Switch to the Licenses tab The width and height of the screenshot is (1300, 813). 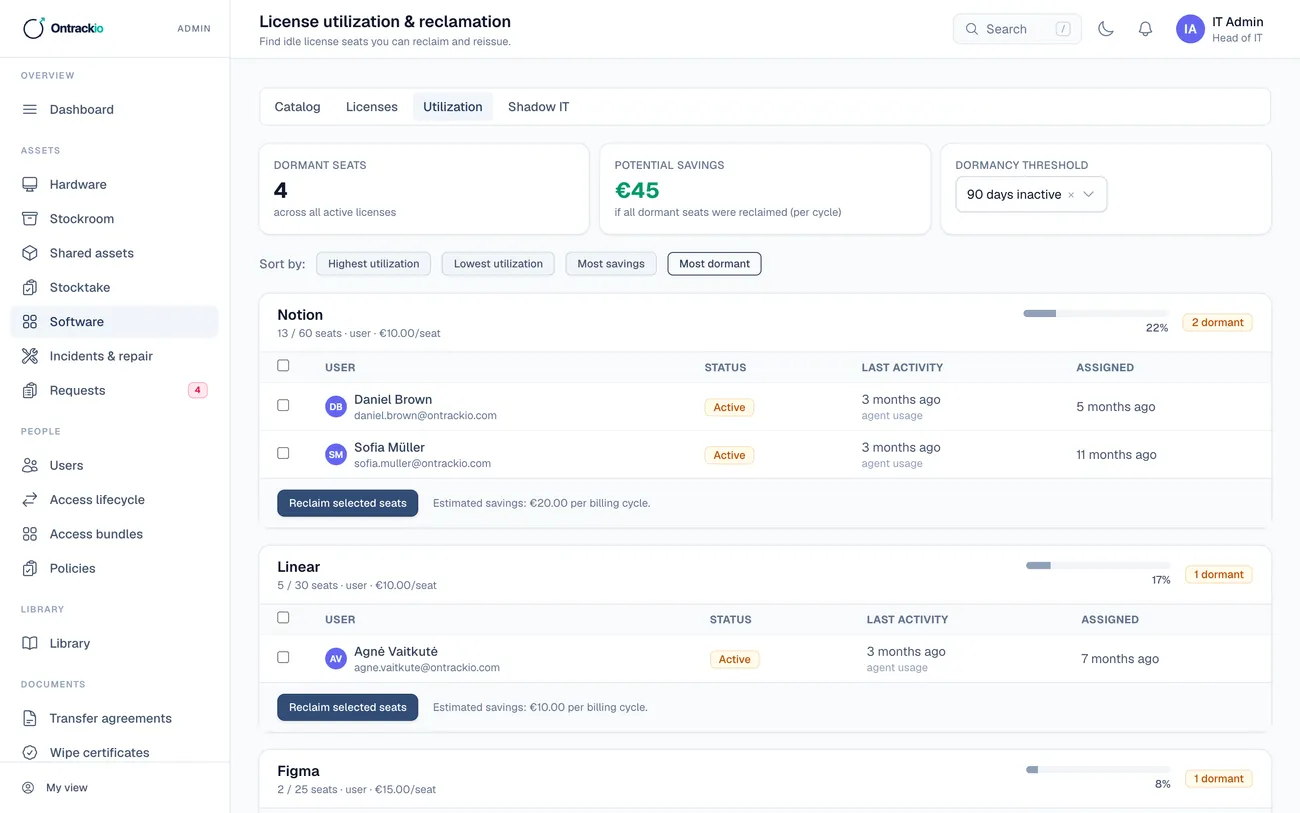[372, 107]
